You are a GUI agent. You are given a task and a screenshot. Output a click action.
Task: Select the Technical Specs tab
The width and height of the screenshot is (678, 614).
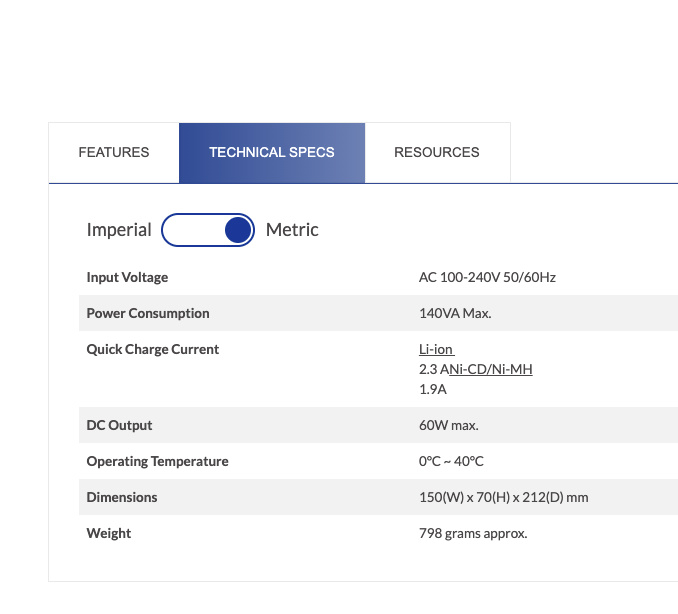tap(272, 153)
